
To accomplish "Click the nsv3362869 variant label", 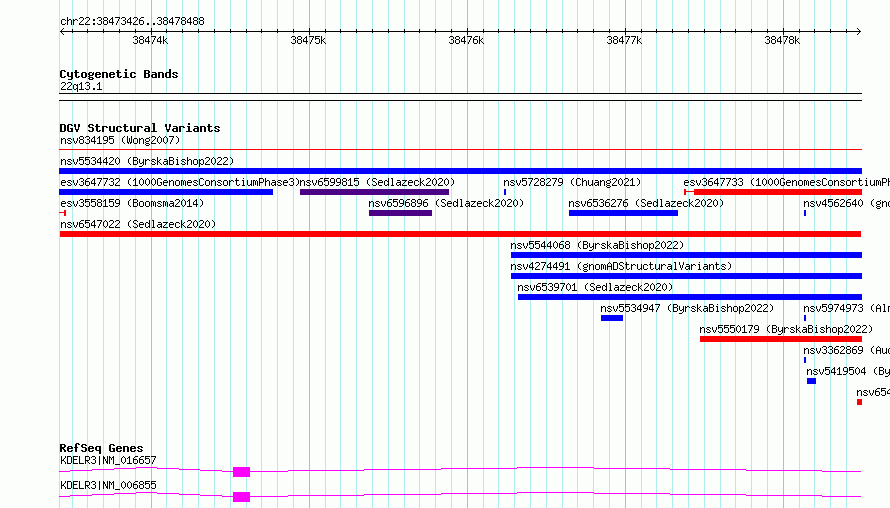I will click(846, 350).
